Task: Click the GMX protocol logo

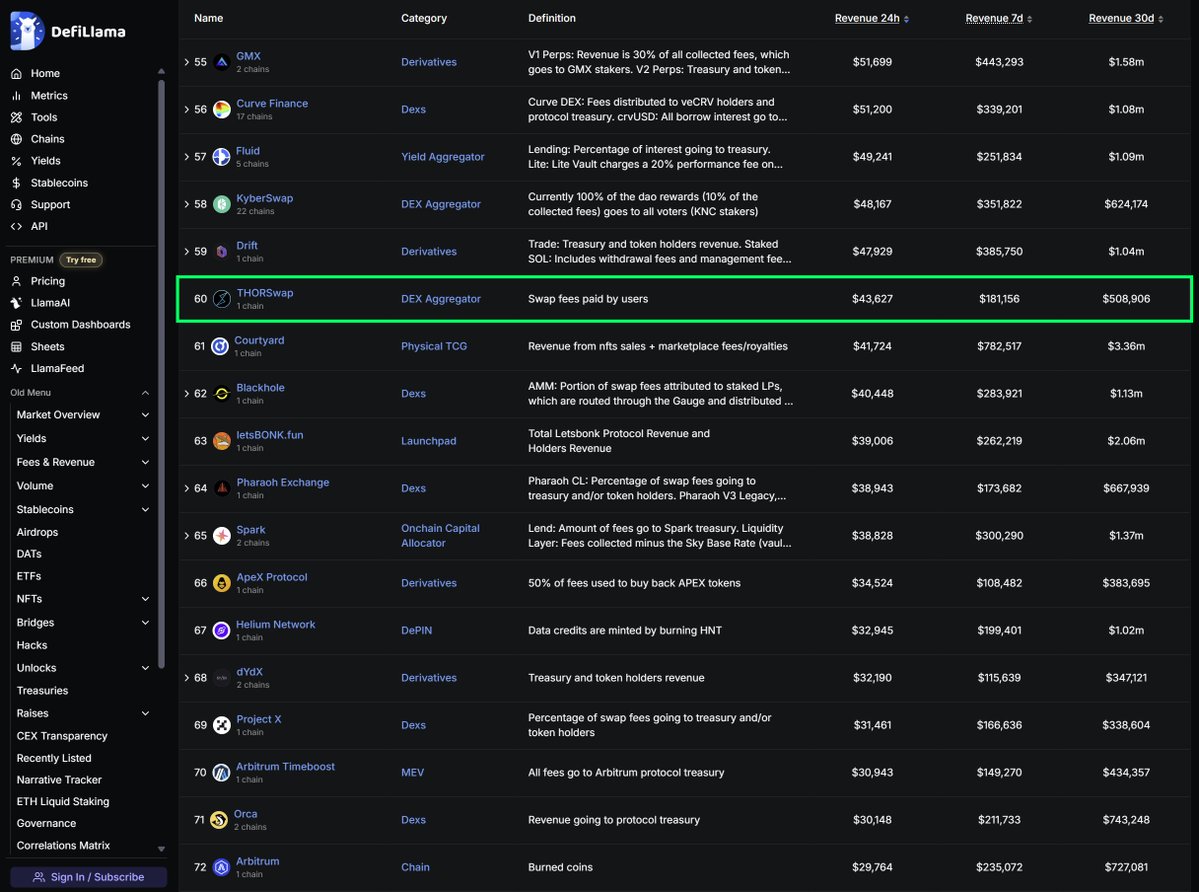Action: [222, 62]
